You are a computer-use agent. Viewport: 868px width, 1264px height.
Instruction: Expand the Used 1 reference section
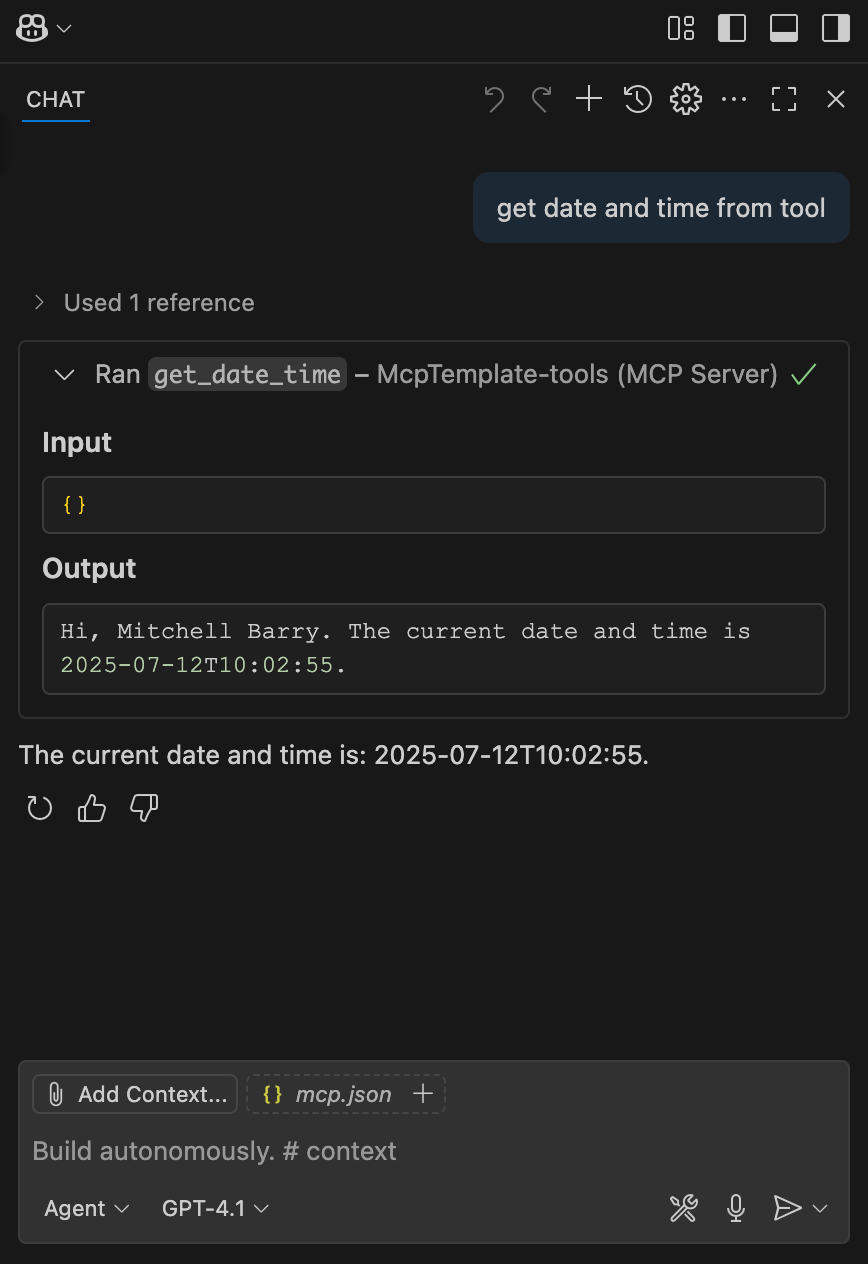coord(144,302)
